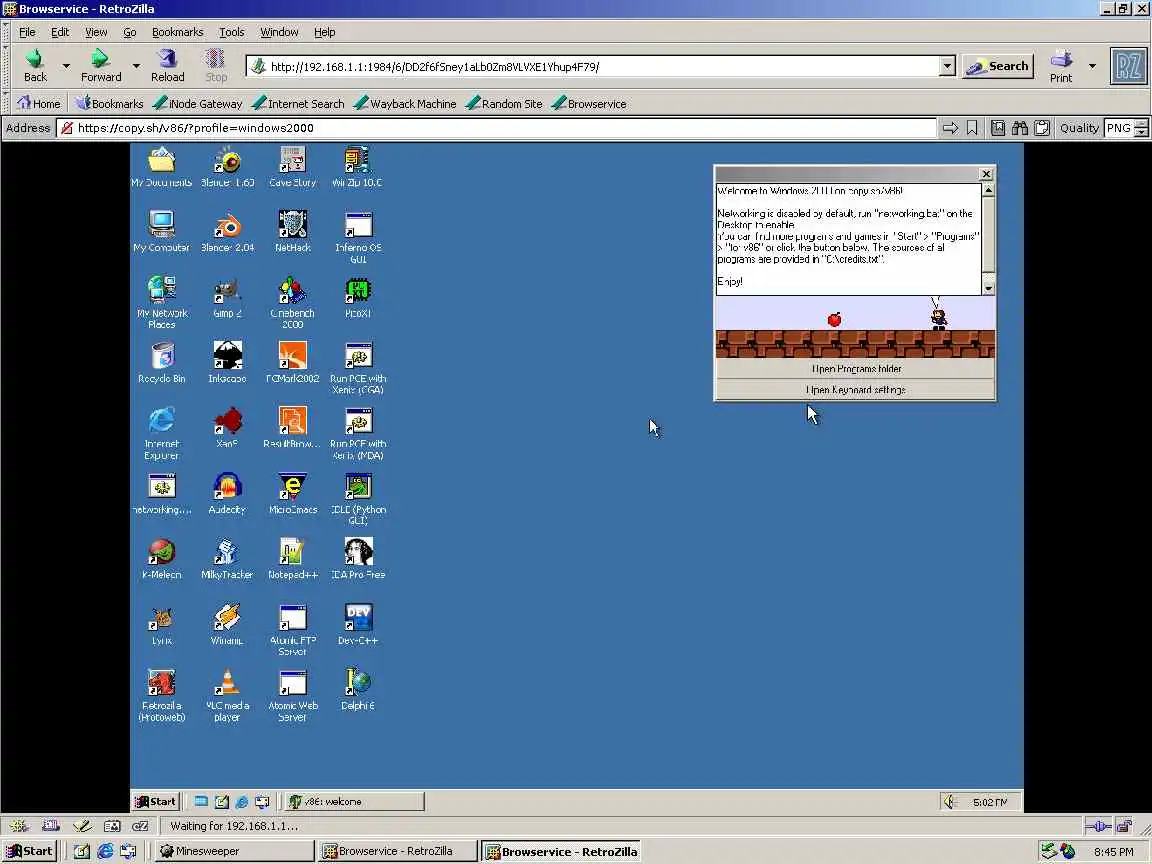Select the MicroEmacs shortcut icon
The image size is (1152, 864).
[292, 493]
